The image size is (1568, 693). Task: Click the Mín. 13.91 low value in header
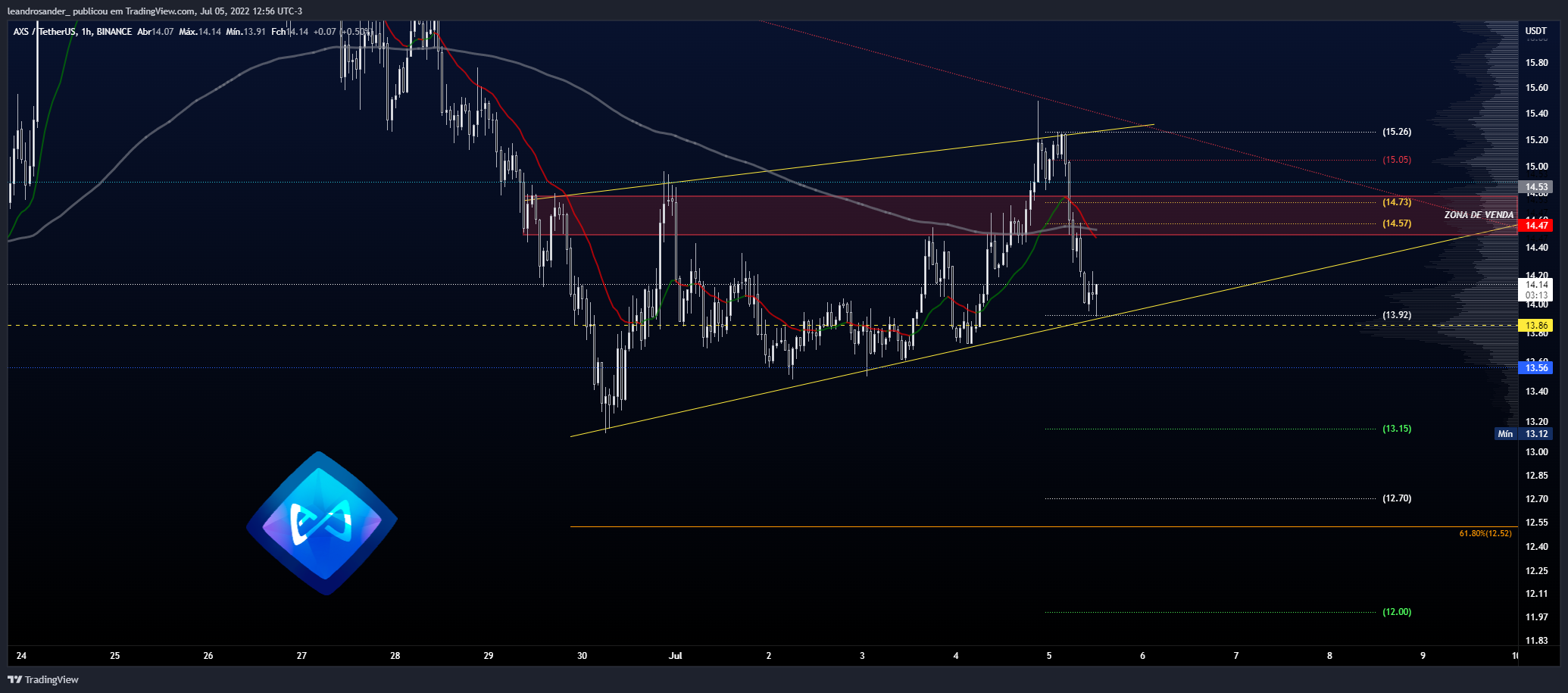246,32
